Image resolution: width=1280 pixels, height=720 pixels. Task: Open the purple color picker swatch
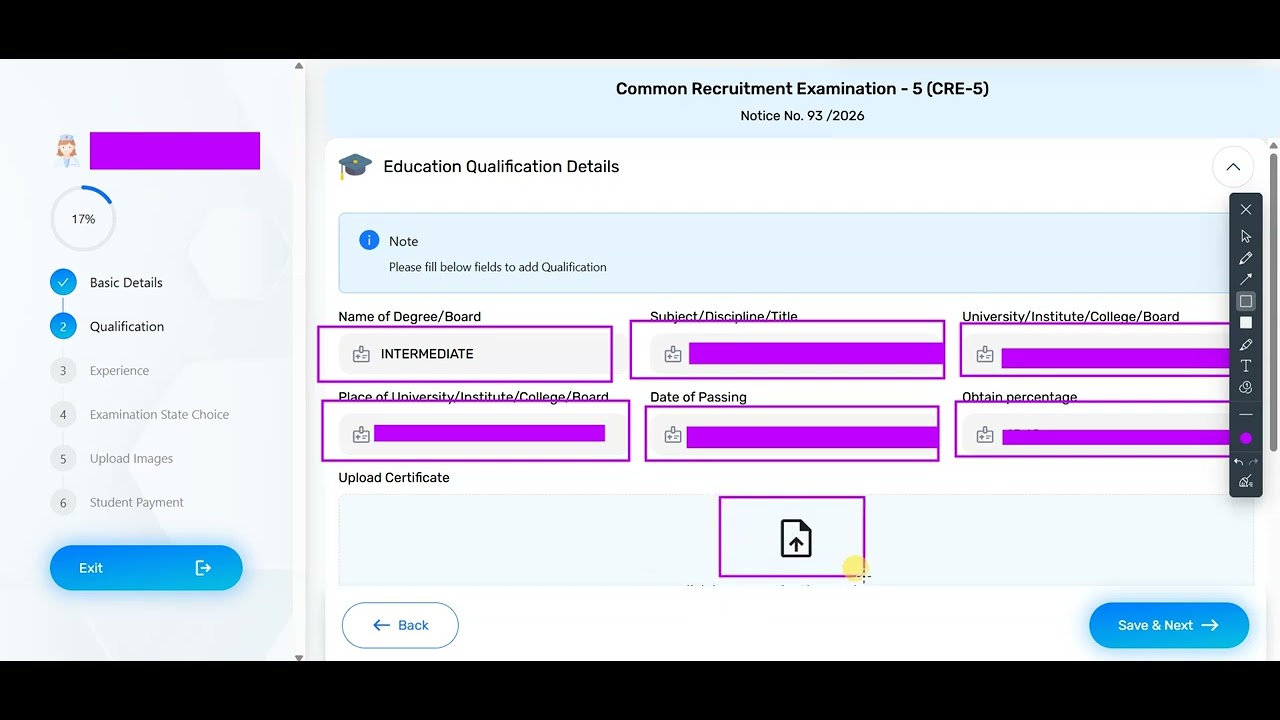1246,438
